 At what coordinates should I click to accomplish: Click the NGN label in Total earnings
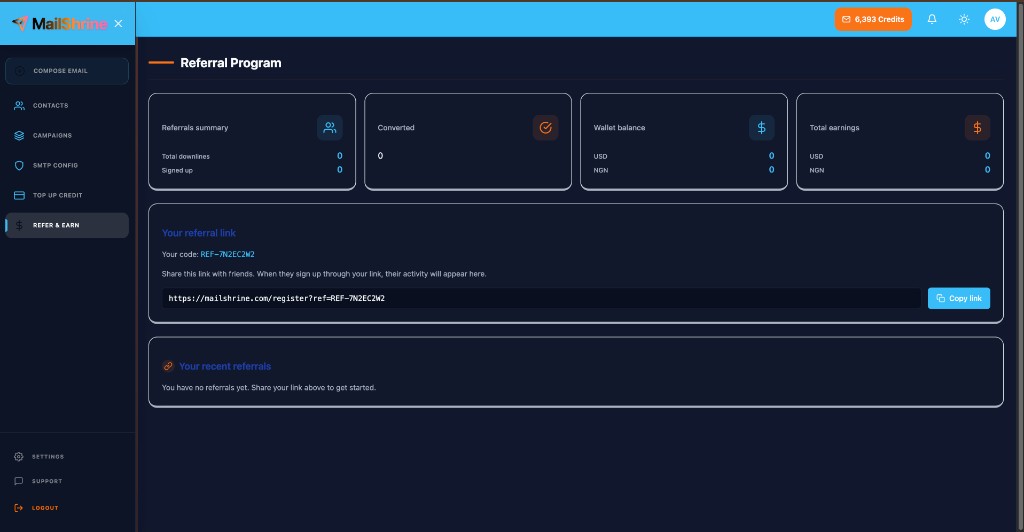coord(817,170)
